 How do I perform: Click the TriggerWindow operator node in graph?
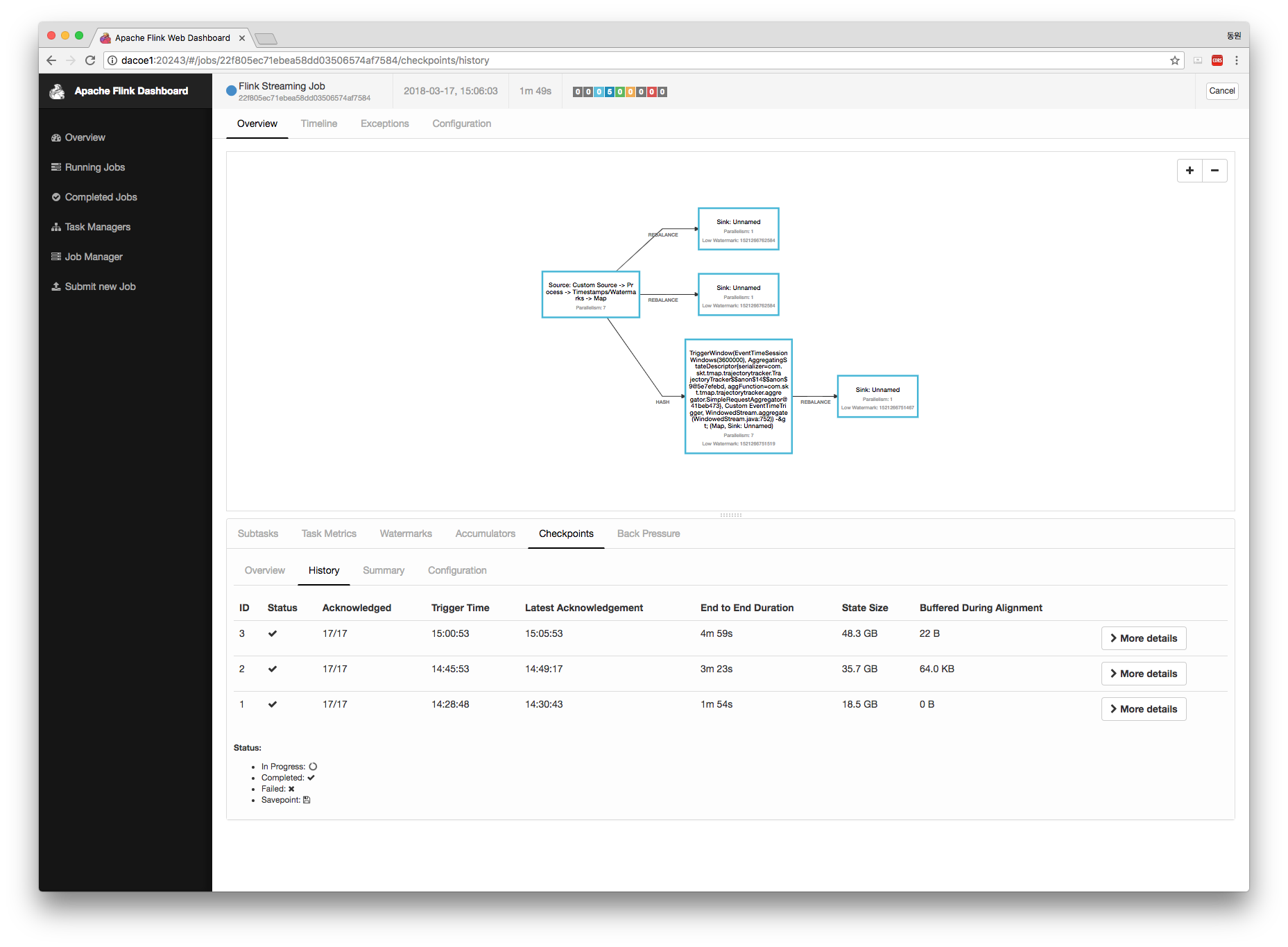click(738, 396)
